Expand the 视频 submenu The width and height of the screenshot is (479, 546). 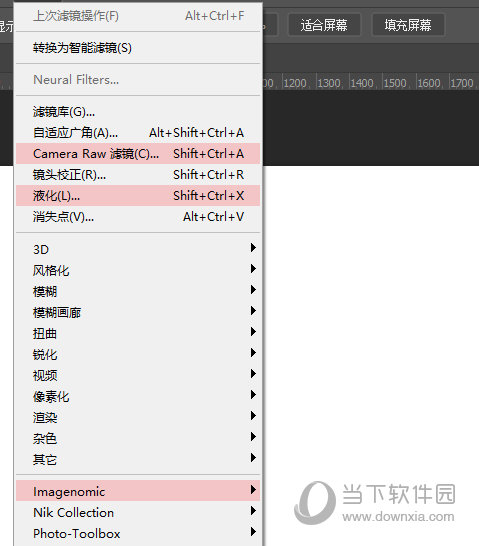pos(138,375)
